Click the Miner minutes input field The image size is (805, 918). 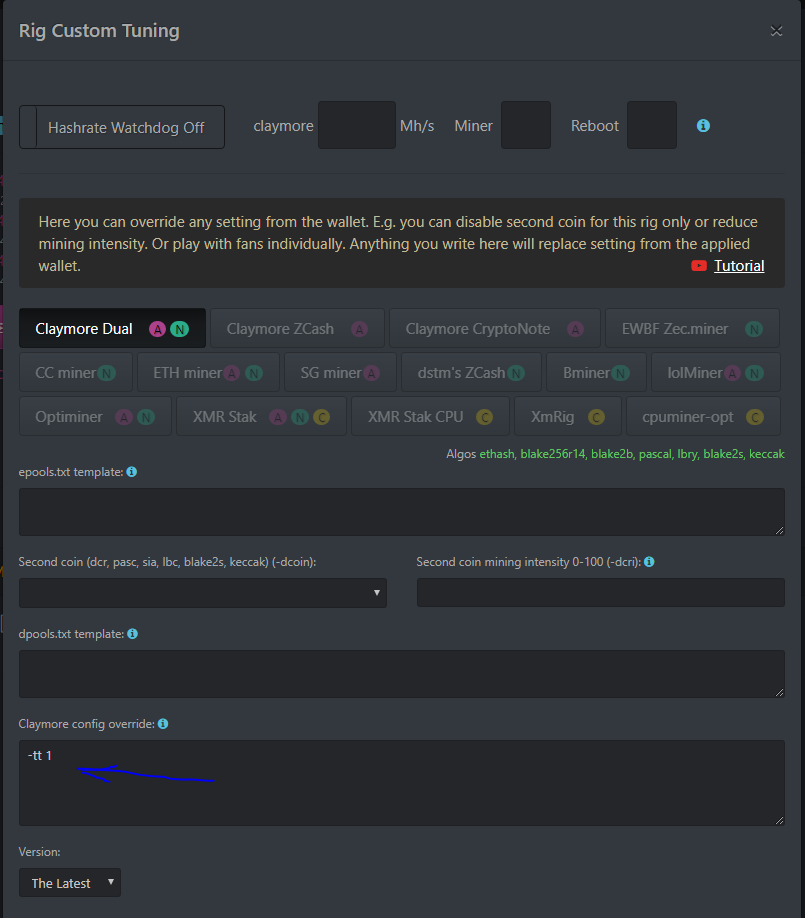pyautogui.click(x=526, y=125)
